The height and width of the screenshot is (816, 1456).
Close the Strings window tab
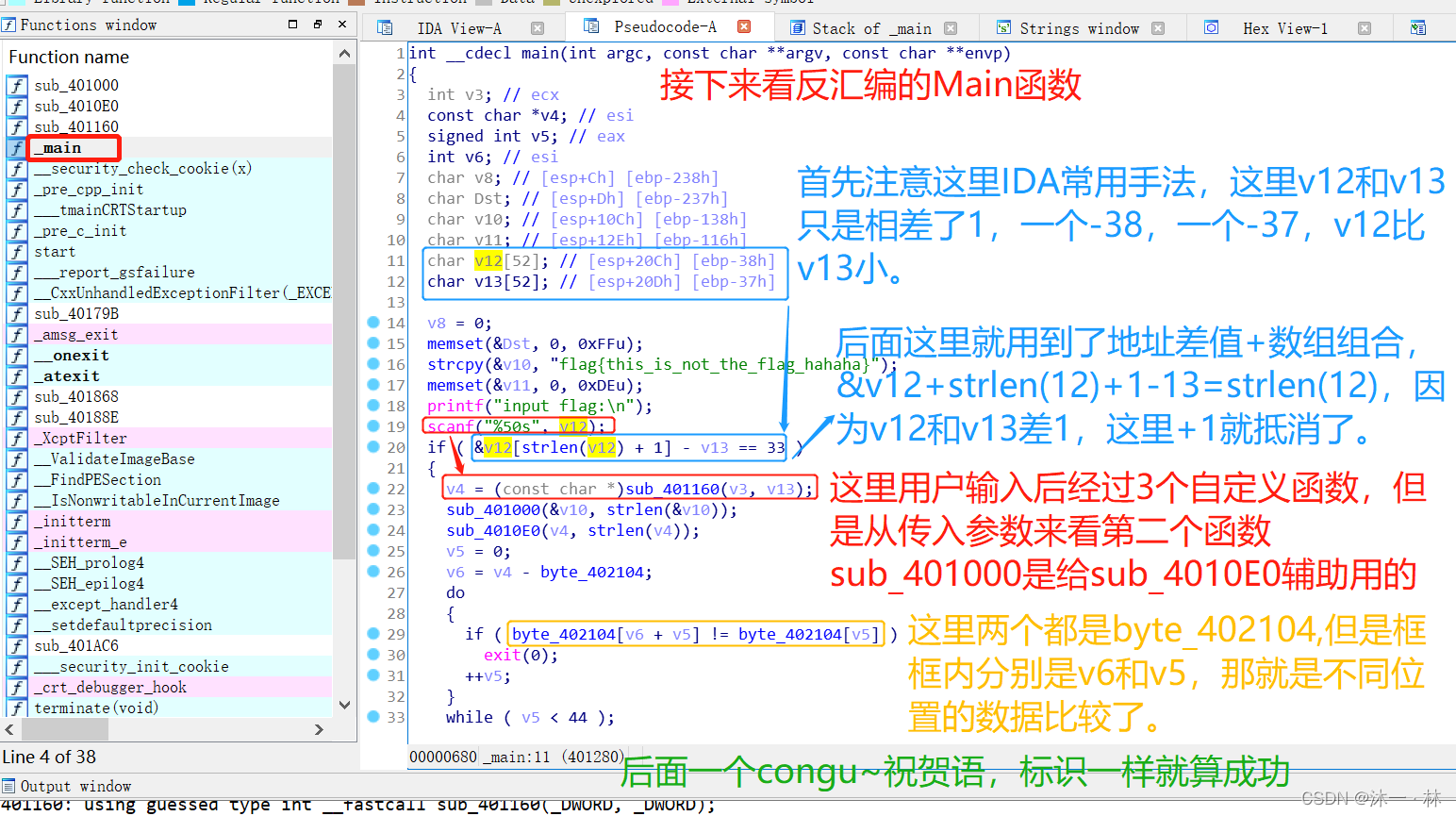pyautogui.click(x=1158, y=28)
